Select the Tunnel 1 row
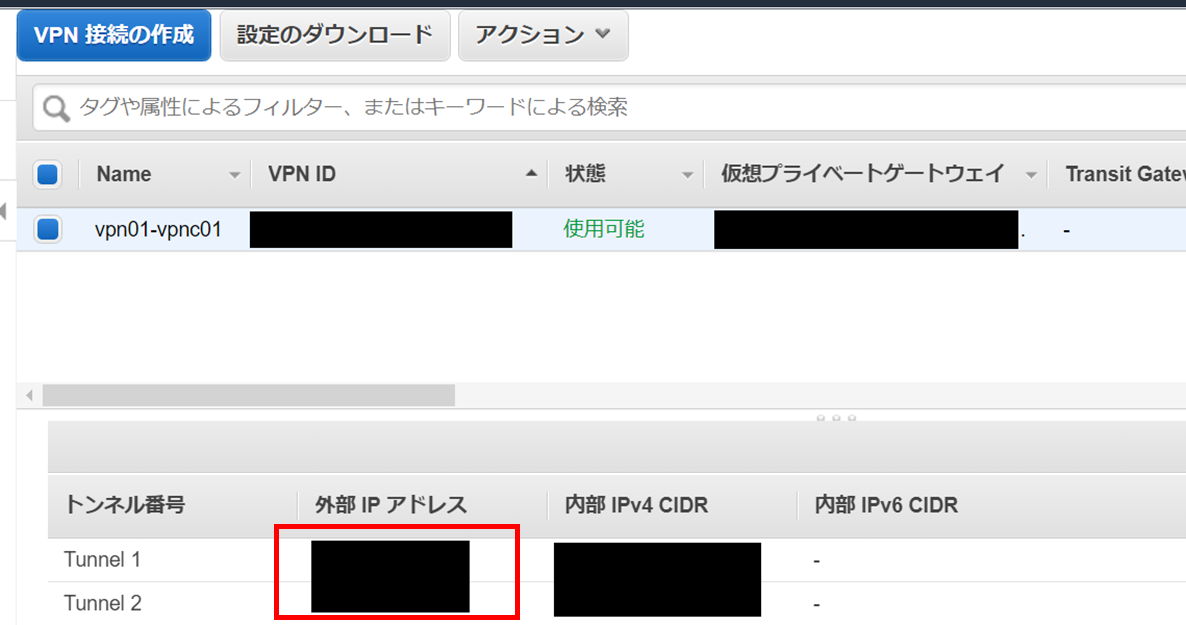 [x=102, y=560]
